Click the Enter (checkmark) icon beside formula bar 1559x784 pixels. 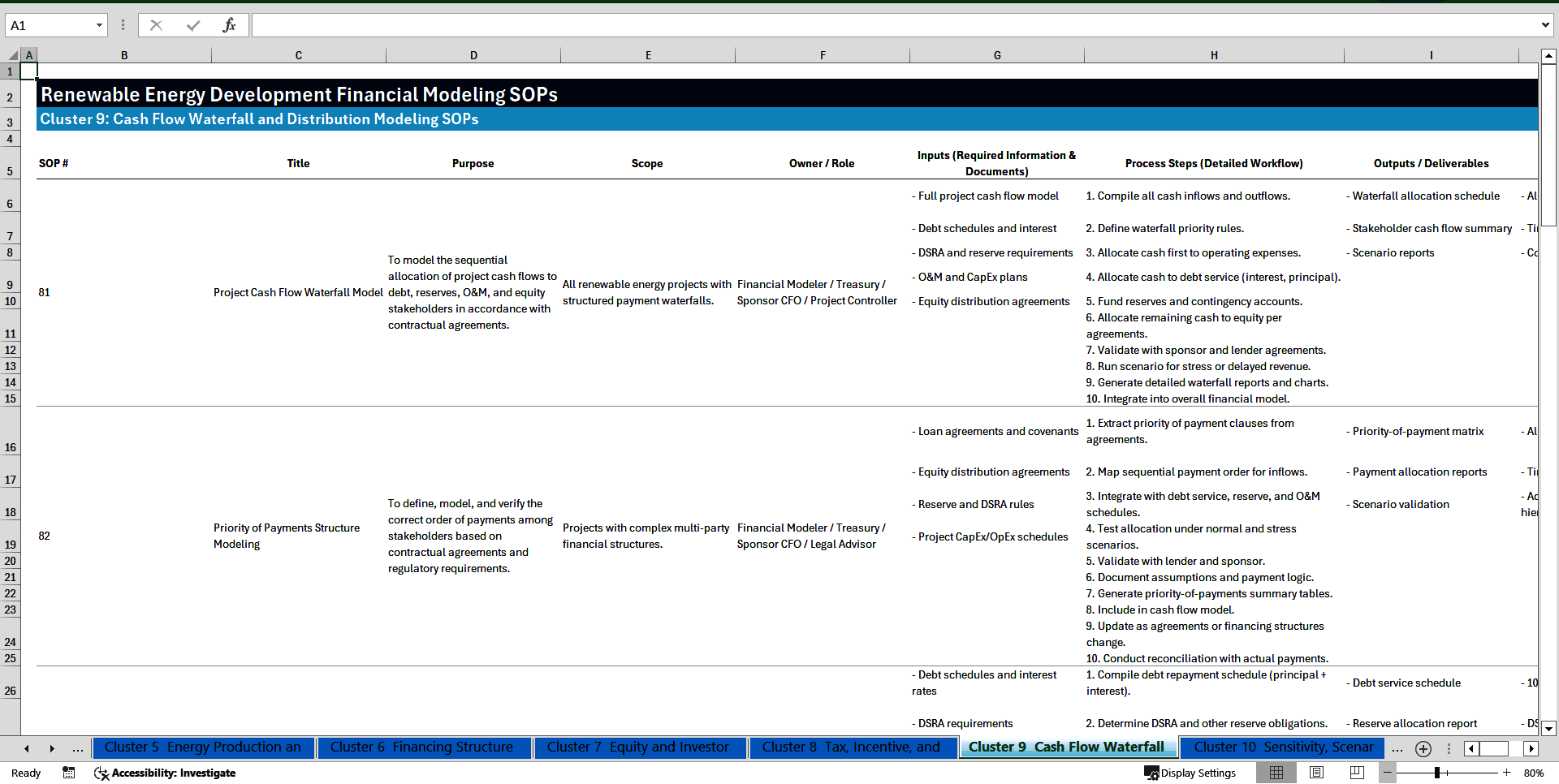[192, 25]
